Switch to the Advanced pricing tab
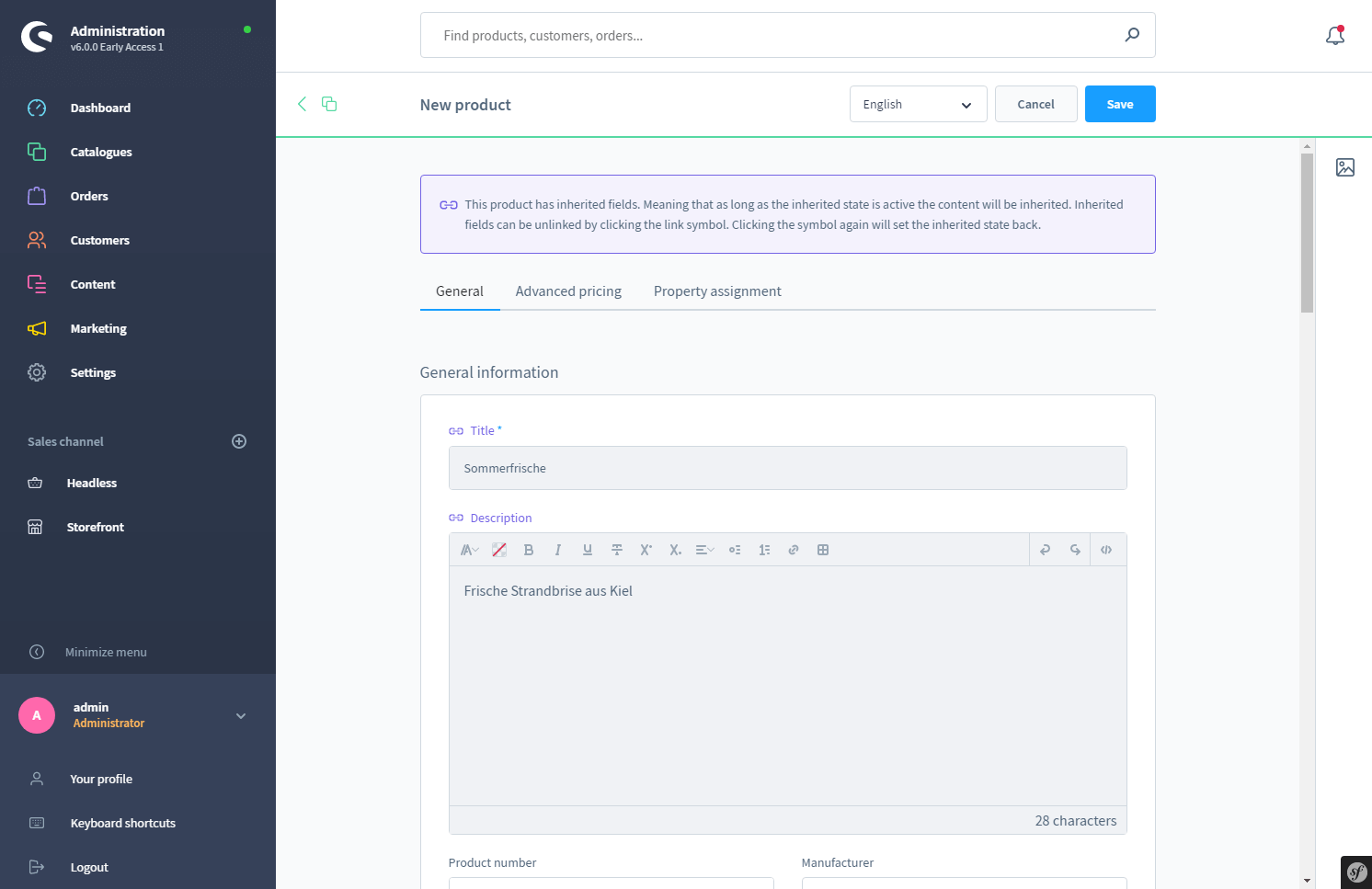 [x=568, y=291]
